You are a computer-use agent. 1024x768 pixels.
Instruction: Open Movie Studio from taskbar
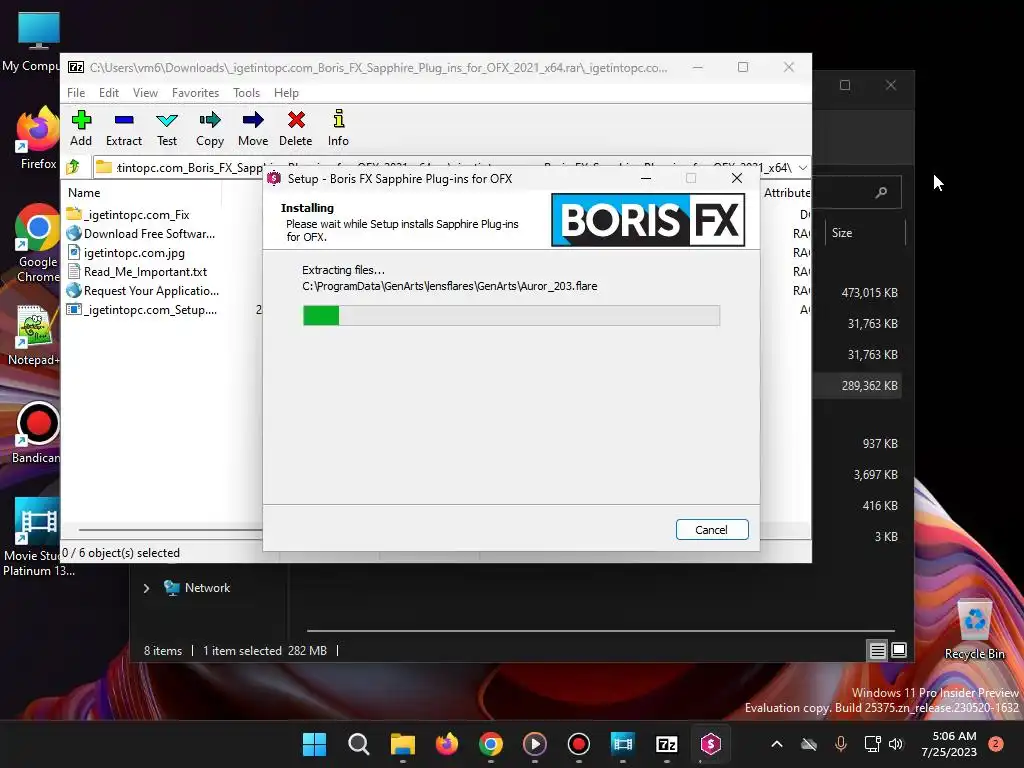(x=623, y=744)
